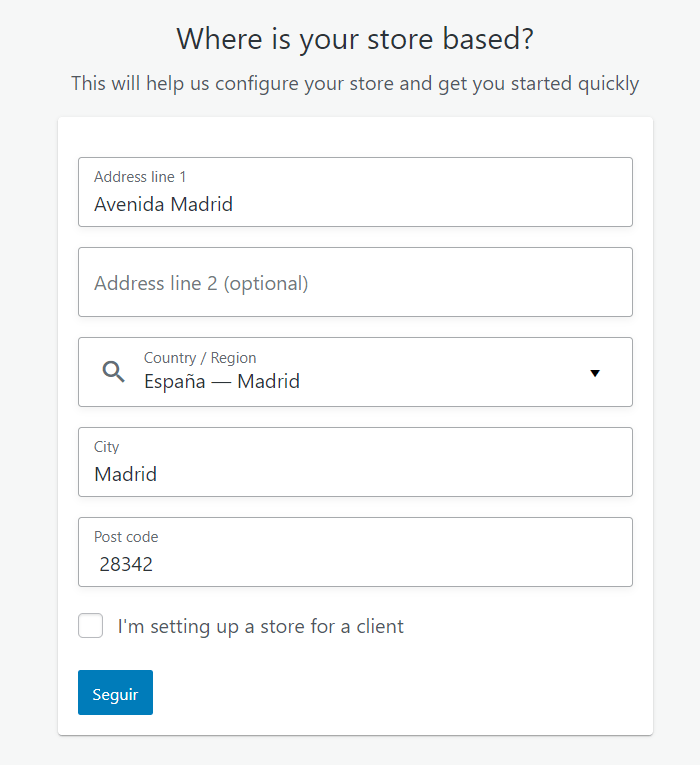
Task: Click the "Madrid" text in City field
Action: click(x=125, y=475)
